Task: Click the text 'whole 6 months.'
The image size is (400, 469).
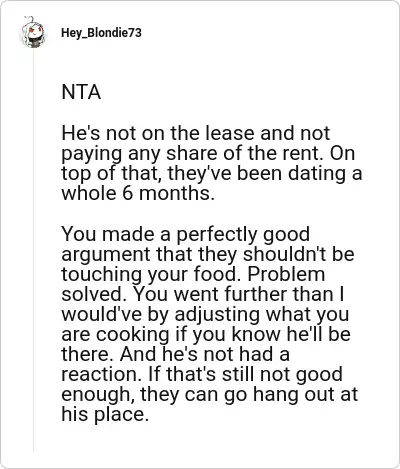Action: pos(138,193)
